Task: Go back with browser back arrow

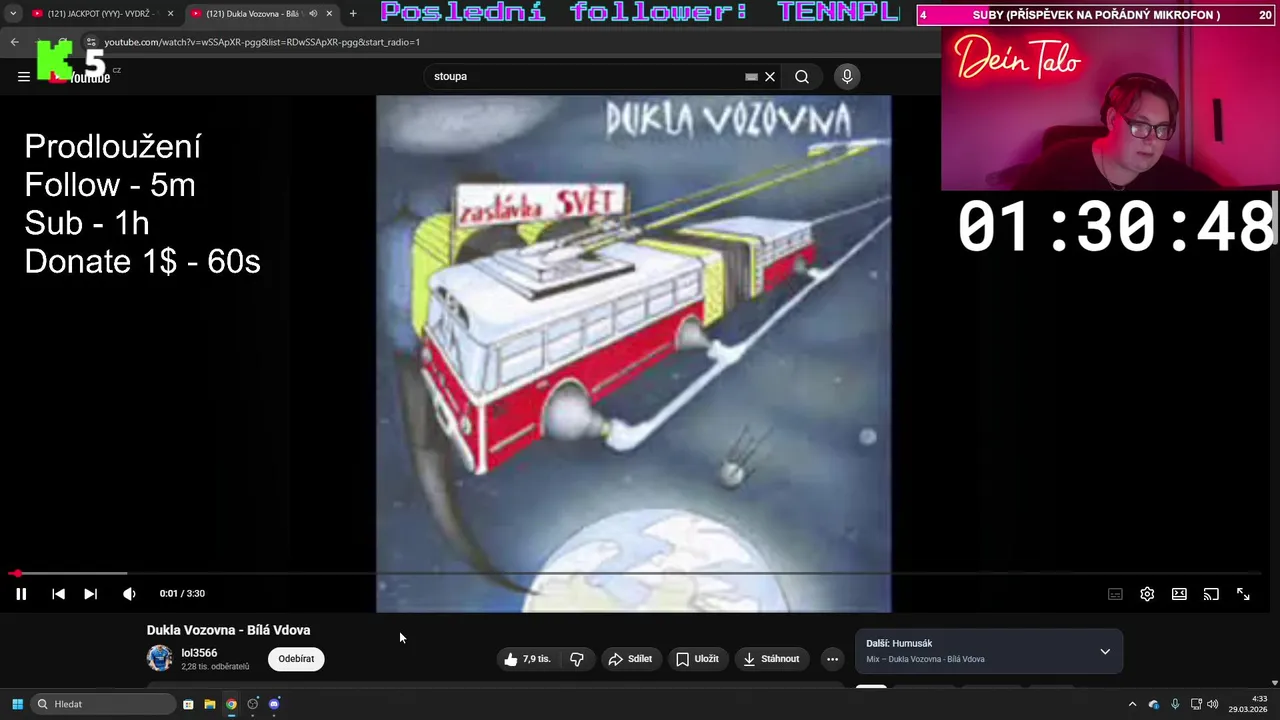Action: pos(14,42)
